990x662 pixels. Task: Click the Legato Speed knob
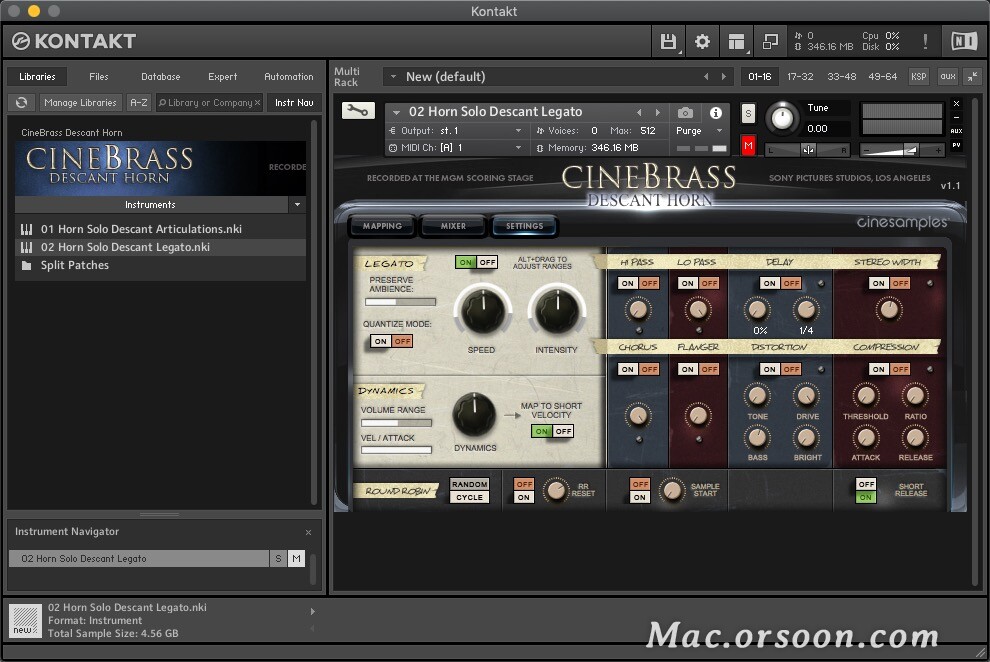click(482, 310)
